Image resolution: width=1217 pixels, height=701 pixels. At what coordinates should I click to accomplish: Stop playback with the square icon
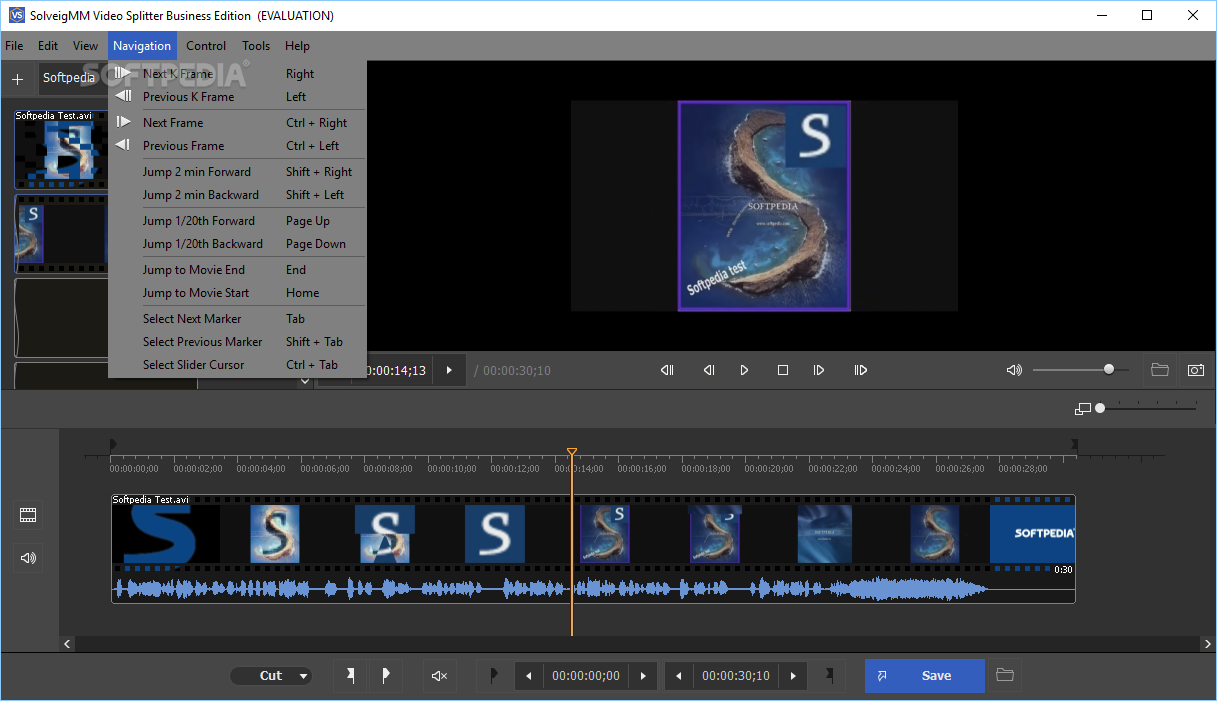[x=783, y=370]
